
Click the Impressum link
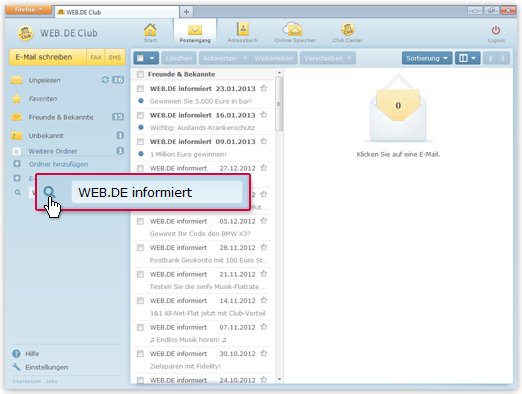click(x=27, y=381)
